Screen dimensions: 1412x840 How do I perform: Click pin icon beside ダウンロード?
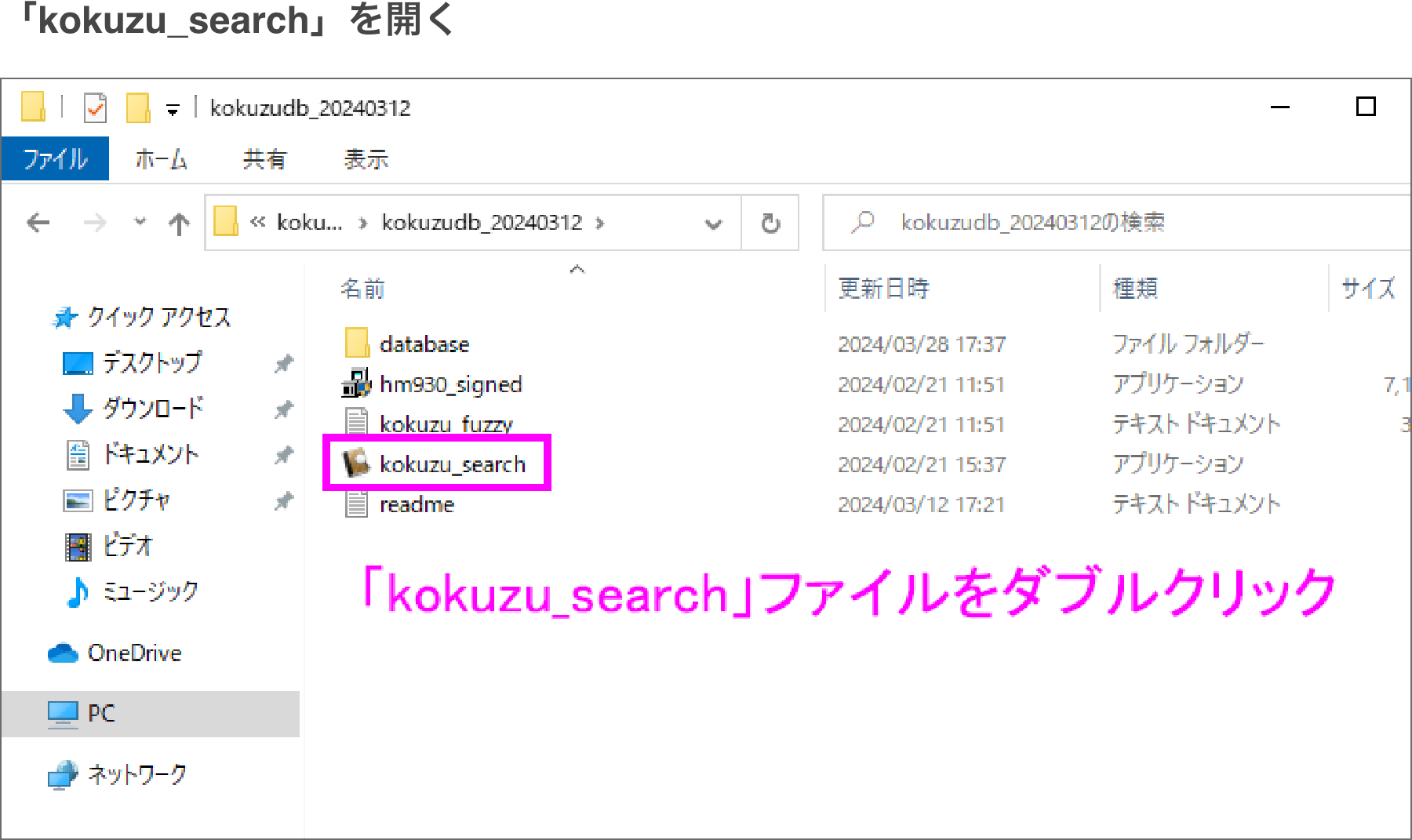point(284,409)
